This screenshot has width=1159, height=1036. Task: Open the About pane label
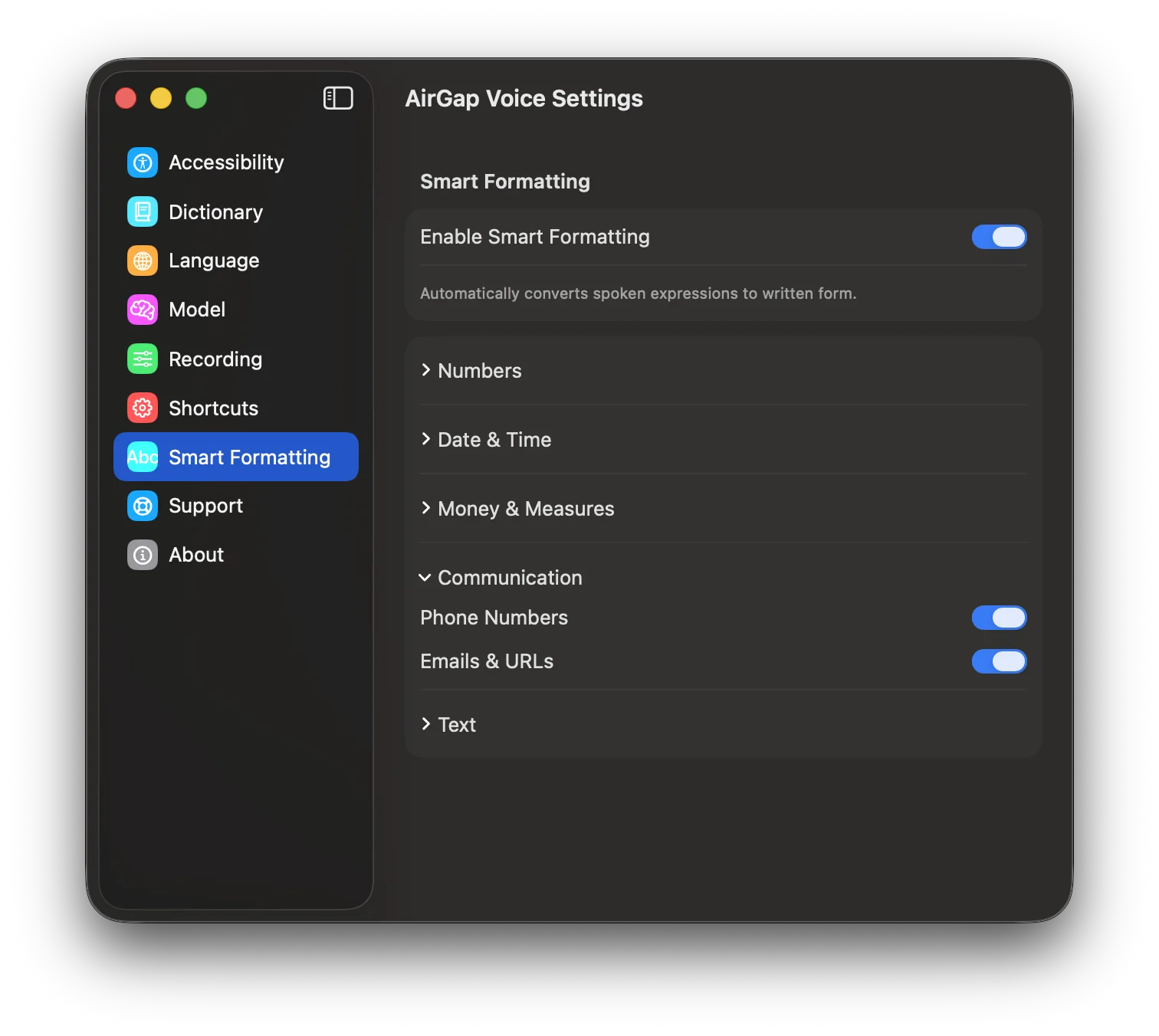tap(196, 555)
